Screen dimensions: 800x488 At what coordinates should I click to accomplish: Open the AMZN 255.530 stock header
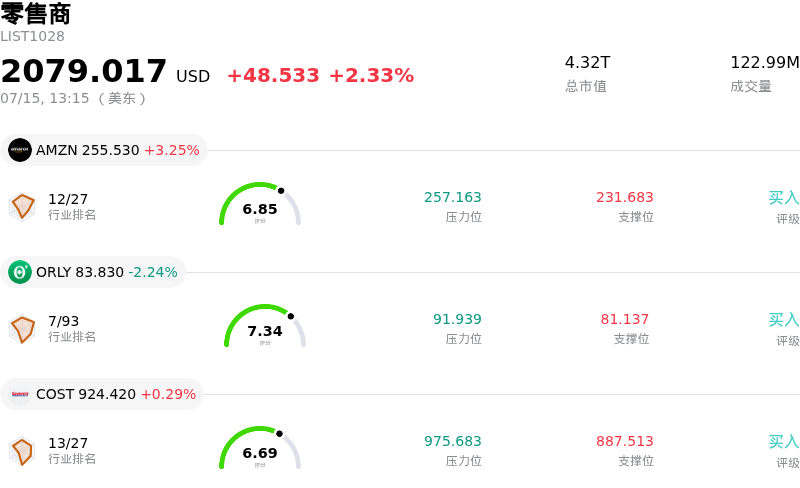tap(104, 150)
